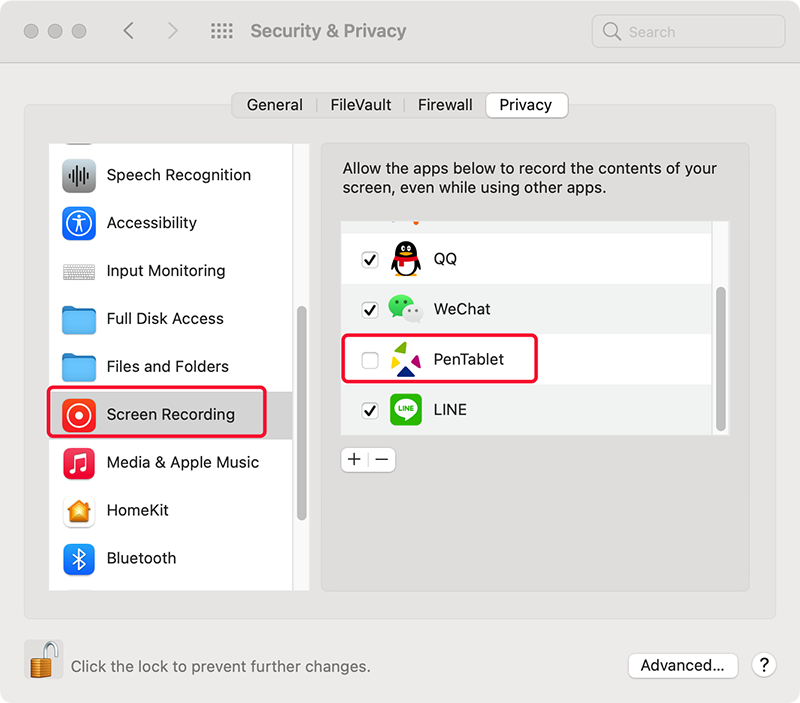Select Speech Recognition waveform icon
The width and height of the screenshot is (800, 703).
[x=79, y=175]
